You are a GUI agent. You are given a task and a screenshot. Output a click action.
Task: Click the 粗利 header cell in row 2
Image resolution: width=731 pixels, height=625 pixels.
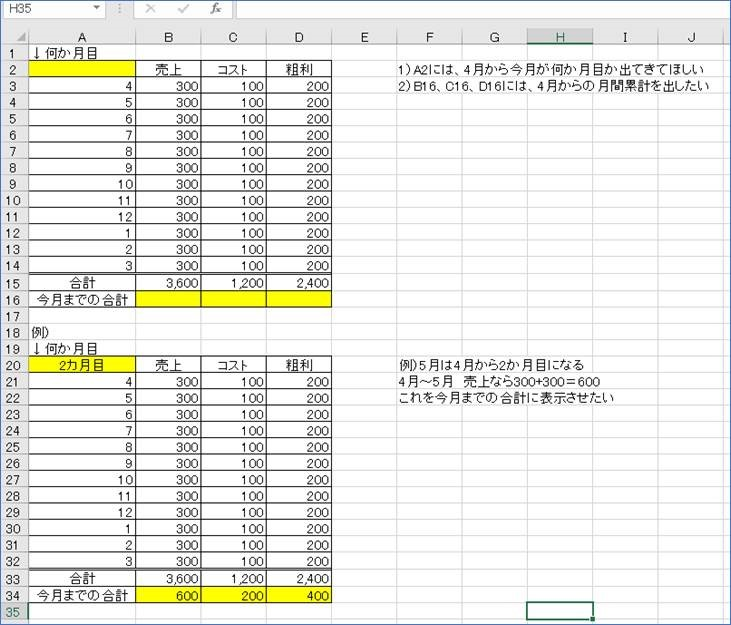click(299, 70)
